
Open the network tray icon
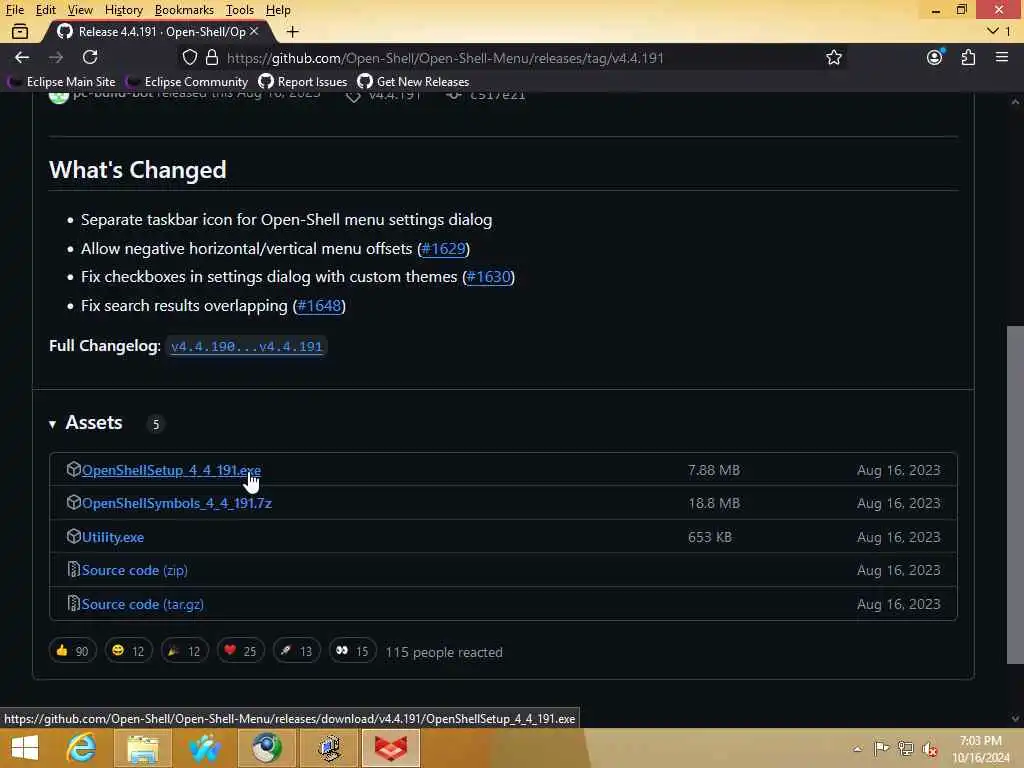coord(905,748)
